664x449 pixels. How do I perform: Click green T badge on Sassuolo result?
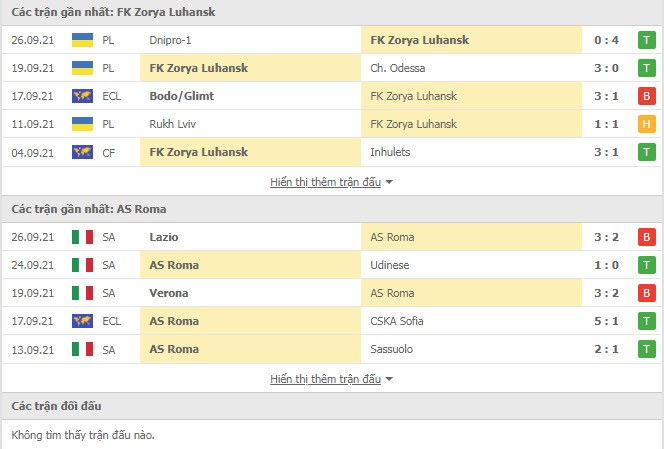coord(647,349)
